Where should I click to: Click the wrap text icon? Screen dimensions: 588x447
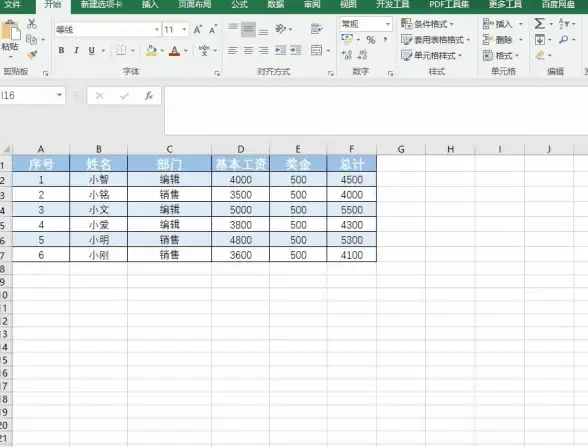click(x=316, y=29)
